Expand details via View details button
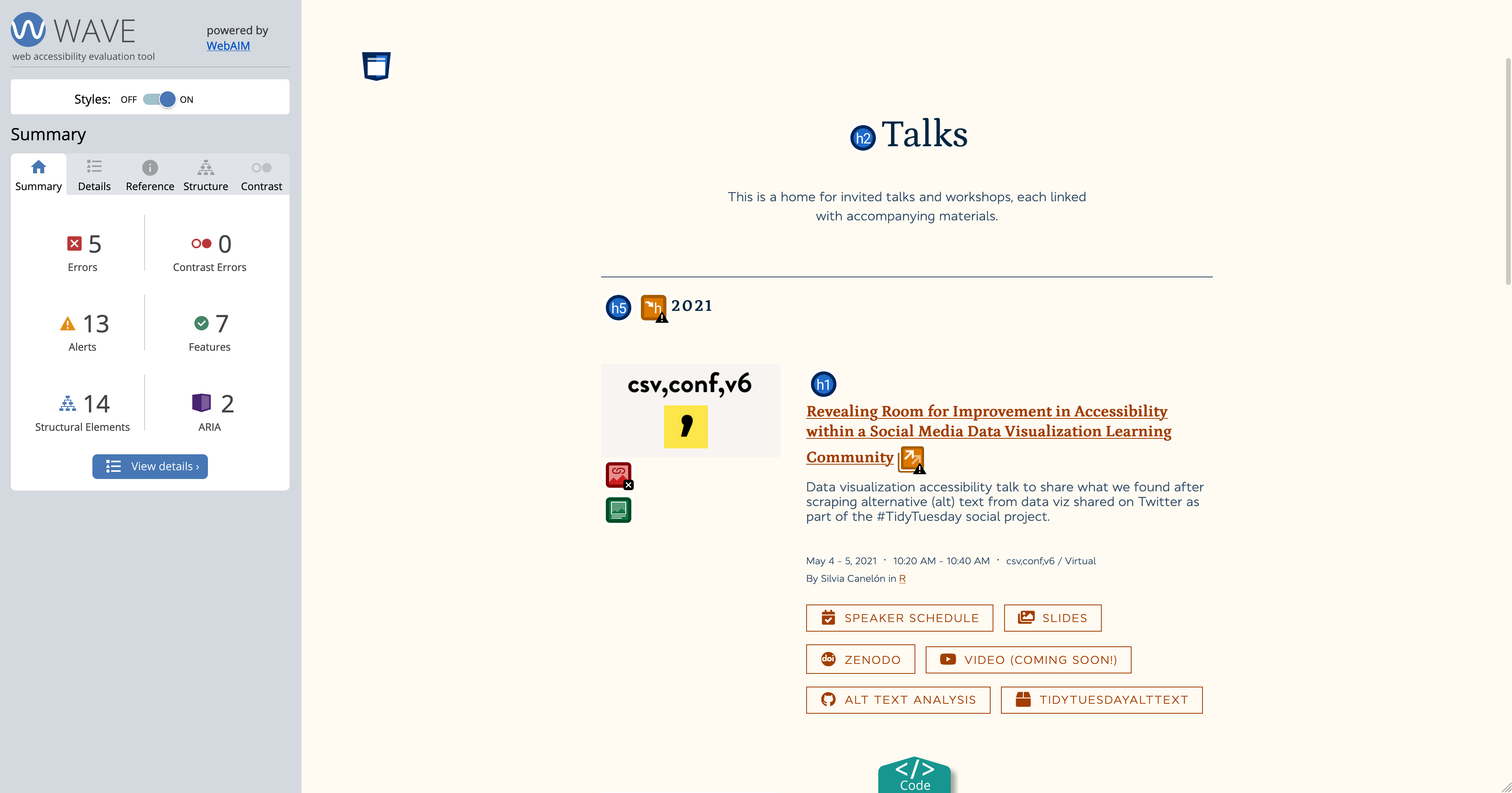Viewport: 1512px width, 793px height. (x=150, y=466)
